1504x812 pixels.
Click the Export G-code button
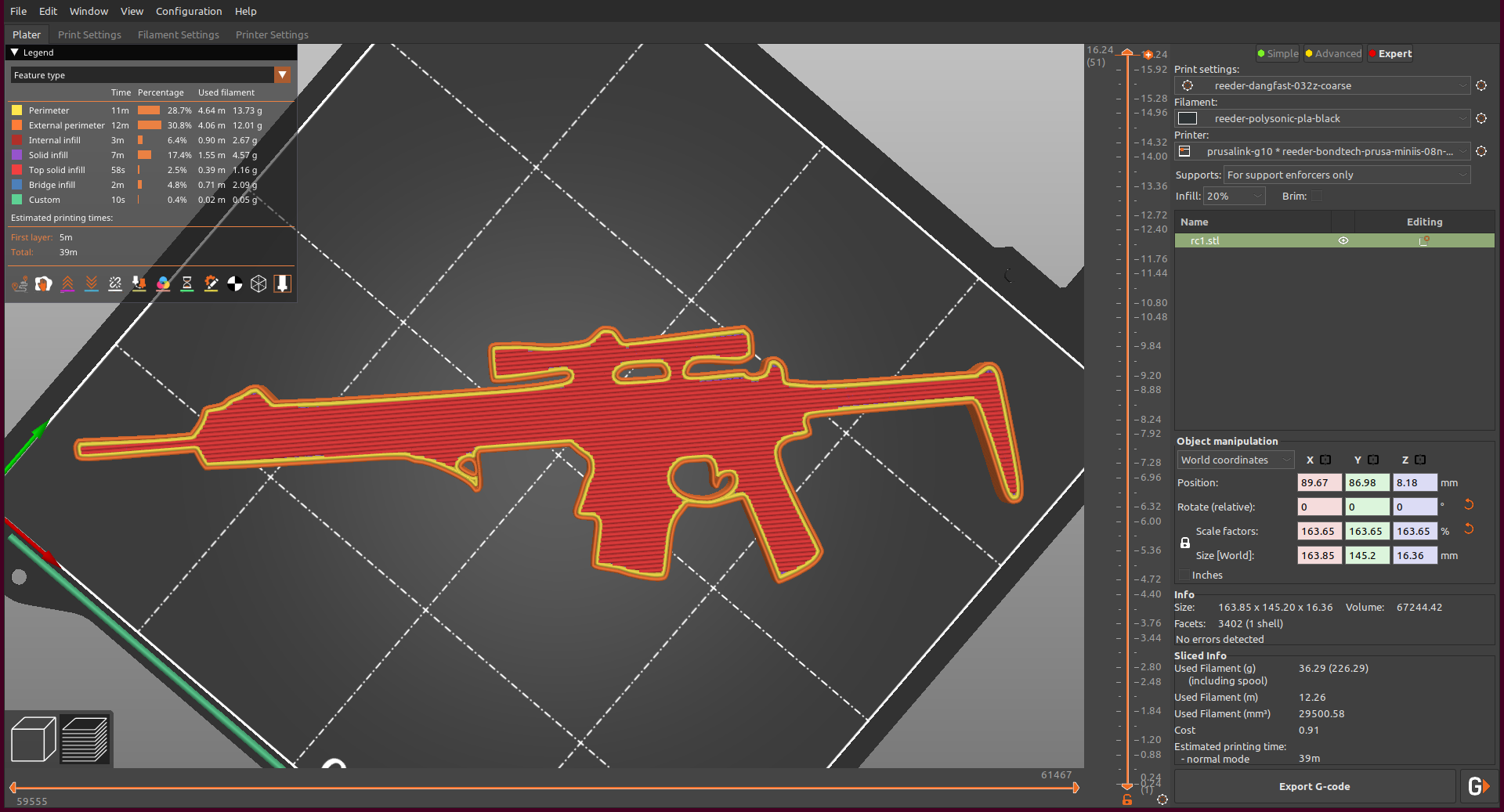(1314, 786)
